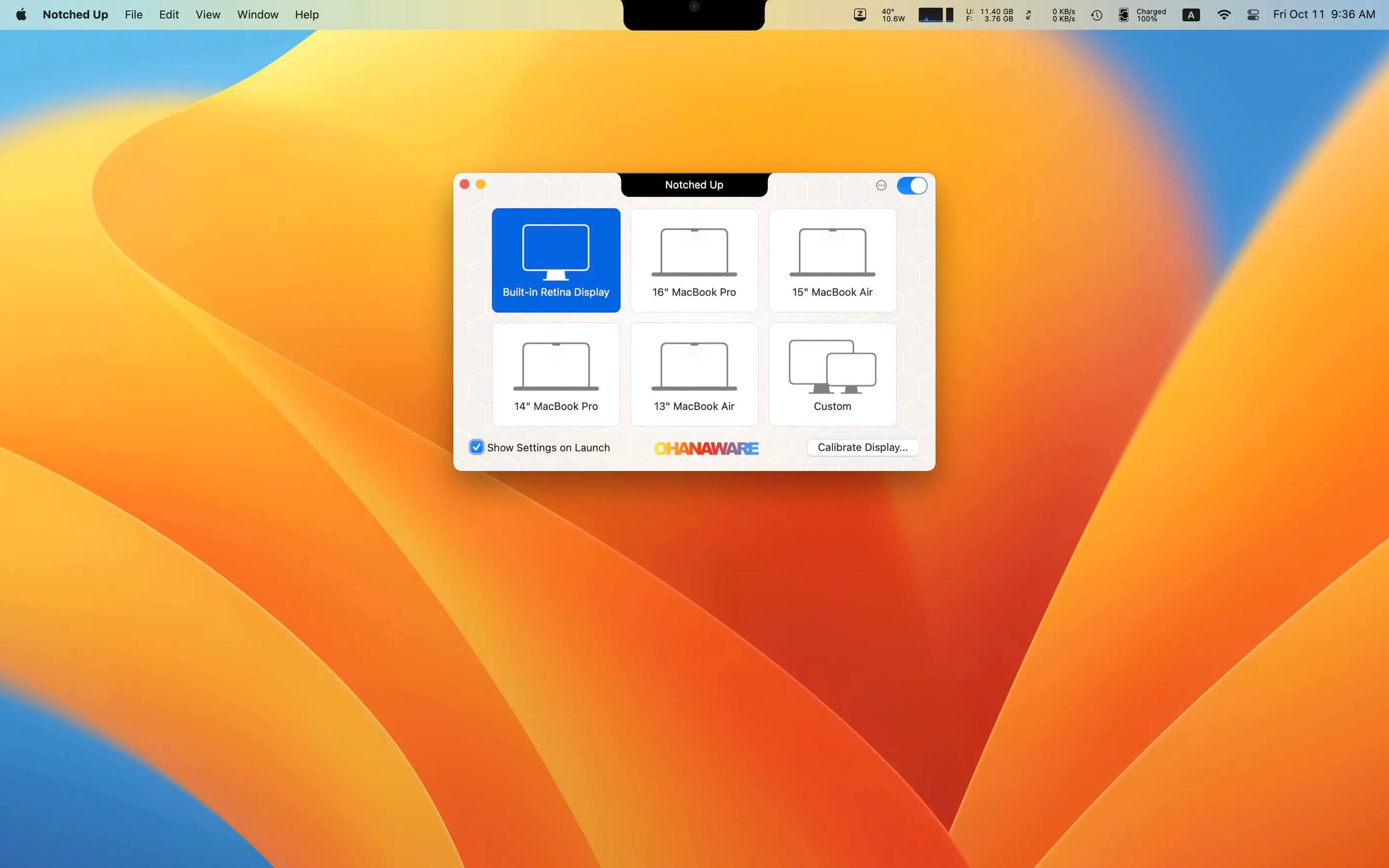Click the Calibrate Display button
The image size is (1389, 868).
pos(862,447)
